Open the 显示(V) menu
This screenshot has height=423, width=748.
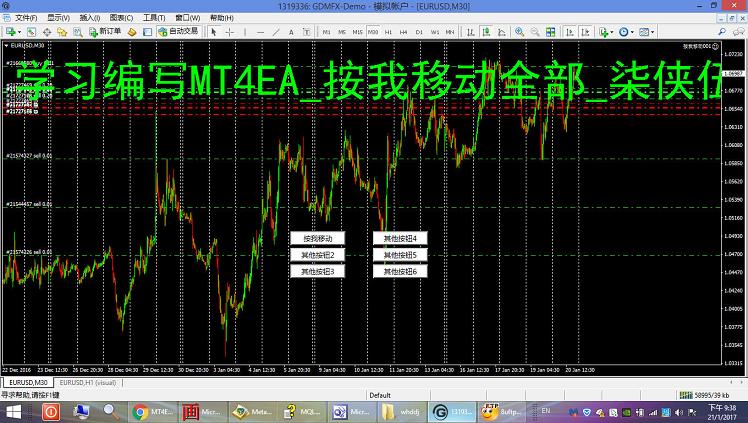point(58,18)
